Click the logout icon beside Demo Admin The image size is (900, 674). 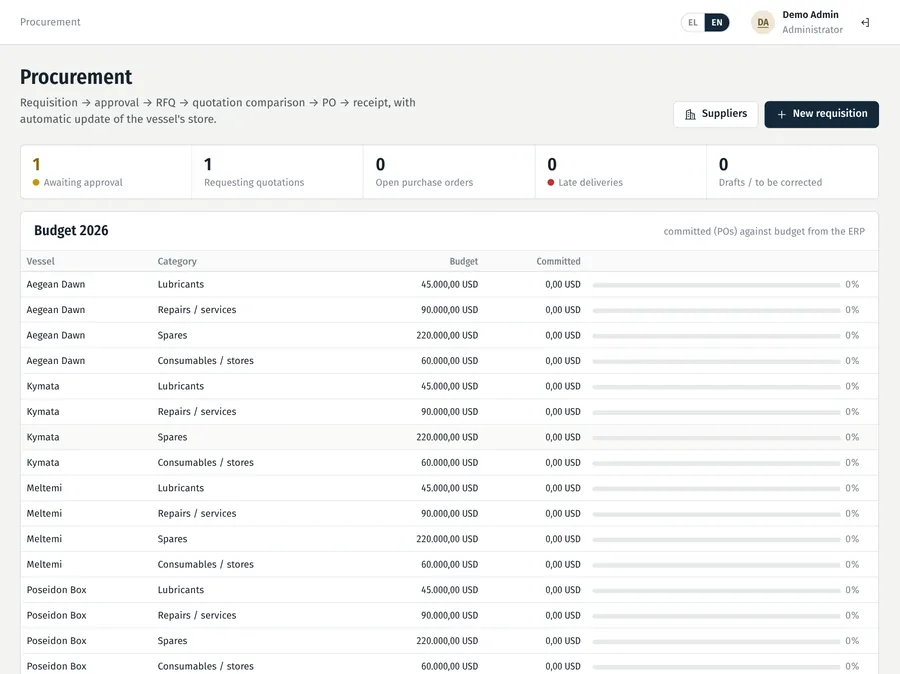tap(865, 22)
